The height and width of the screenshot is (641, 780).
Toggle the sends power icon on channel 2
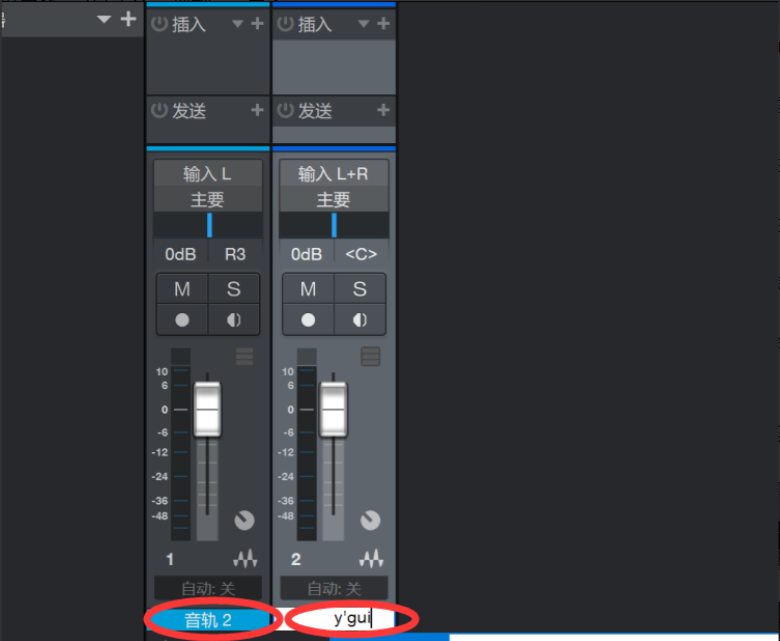tap(285, 110)
